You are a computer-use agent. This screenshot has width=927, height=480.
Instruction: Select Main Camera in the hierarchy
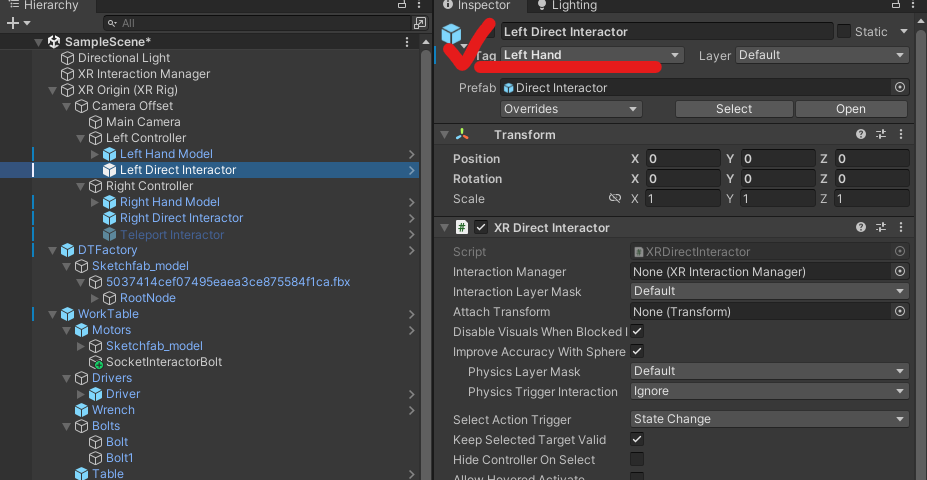click(x=143, y=122)
